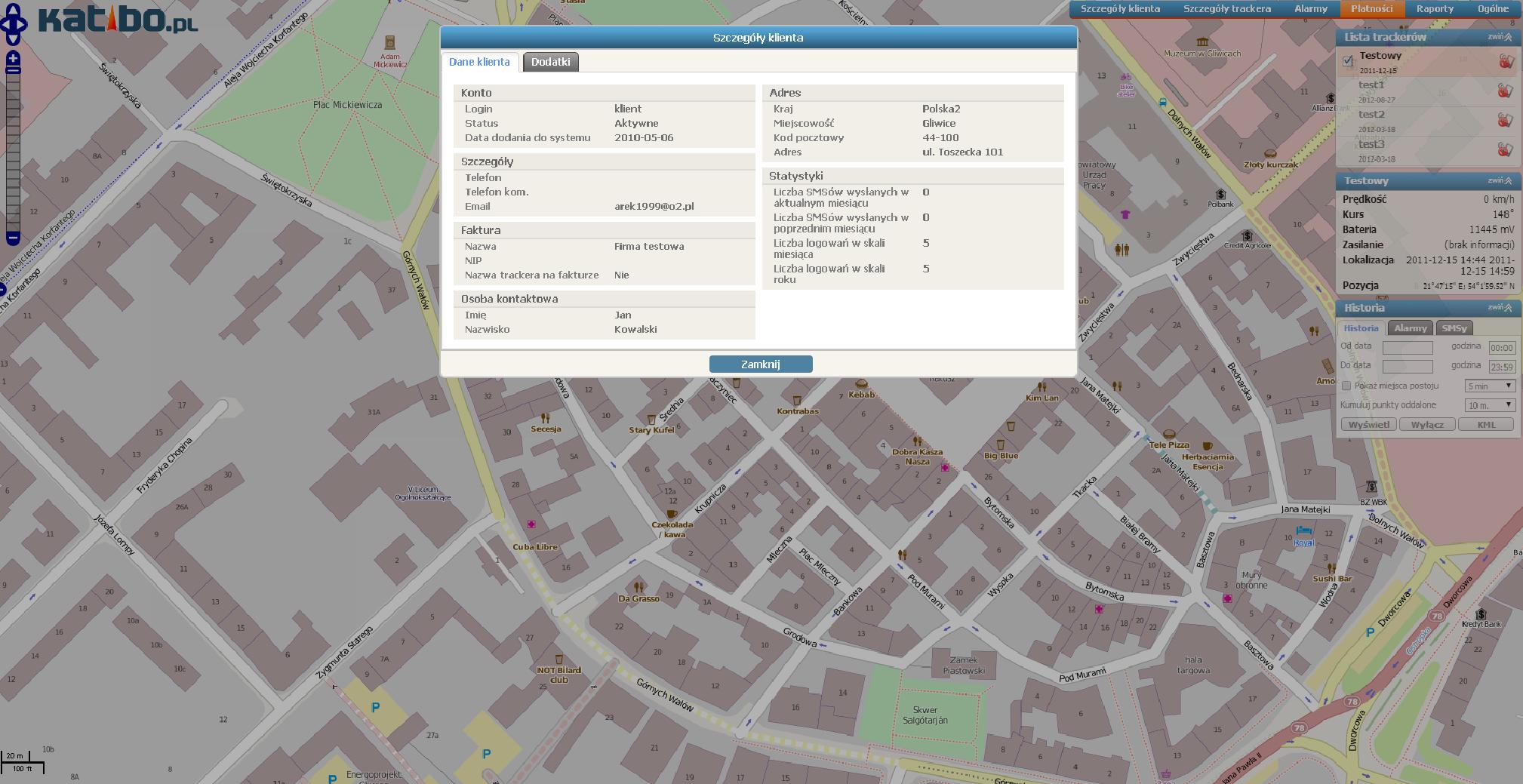Viewport: 1523px width, 784px height.
Task: Open the Szczegóły trackera menu item
Action: (1226, 9)
